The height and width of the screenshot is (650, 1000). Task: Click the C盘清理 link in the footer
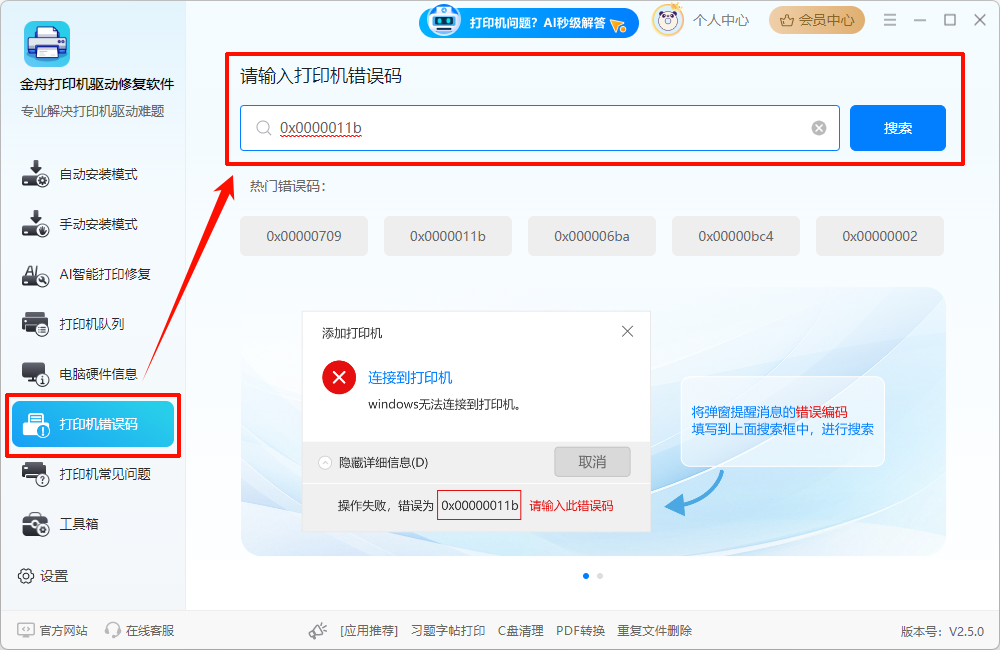tap(521, 631)
